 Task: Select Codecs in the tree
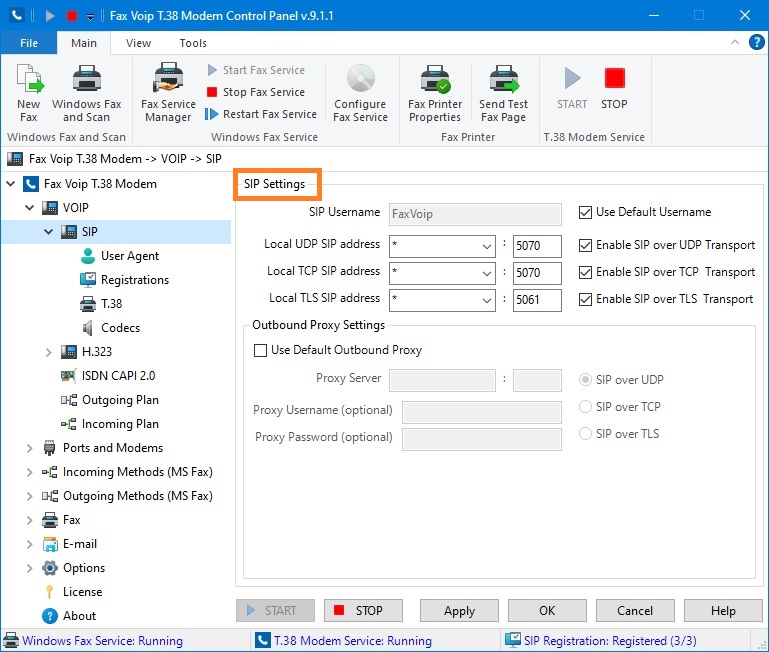111,328
